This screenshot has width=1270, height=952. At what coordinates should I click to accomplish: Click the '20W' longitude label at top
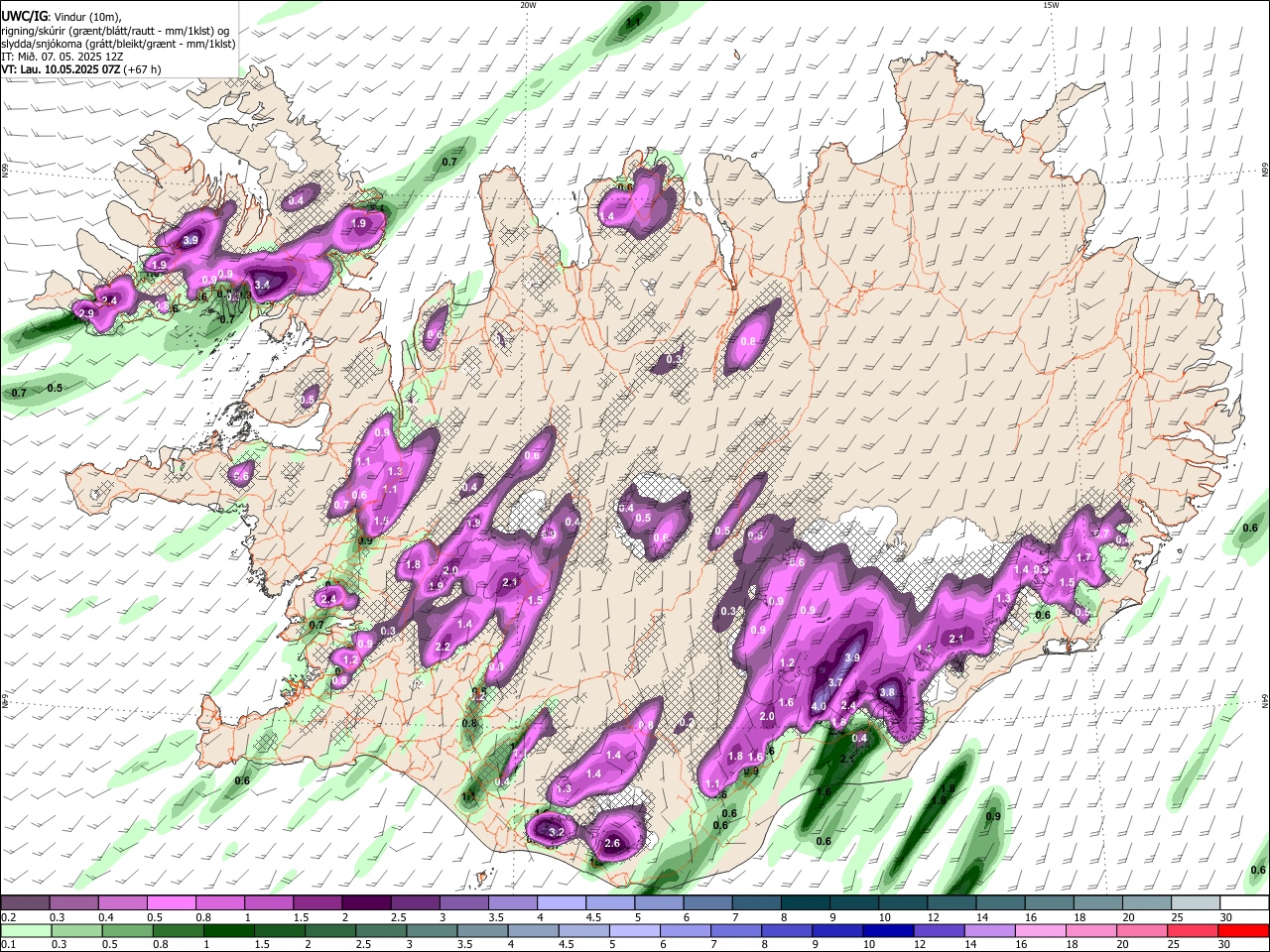pyautogui.click(x=528, y=5)
